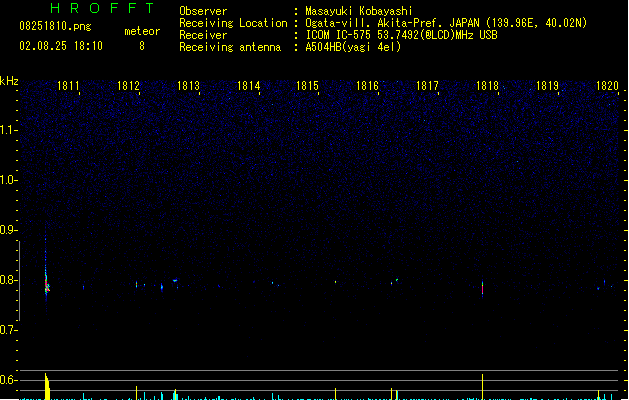629x400 pixels.
Task: Click the 1813 time marker
Action: (x=188, y=86)
